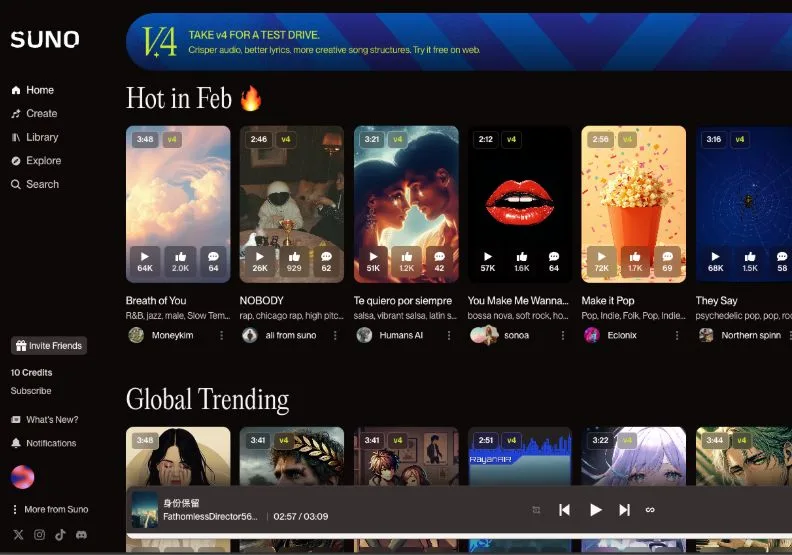Open Suno's Instagram link icon

39,535
